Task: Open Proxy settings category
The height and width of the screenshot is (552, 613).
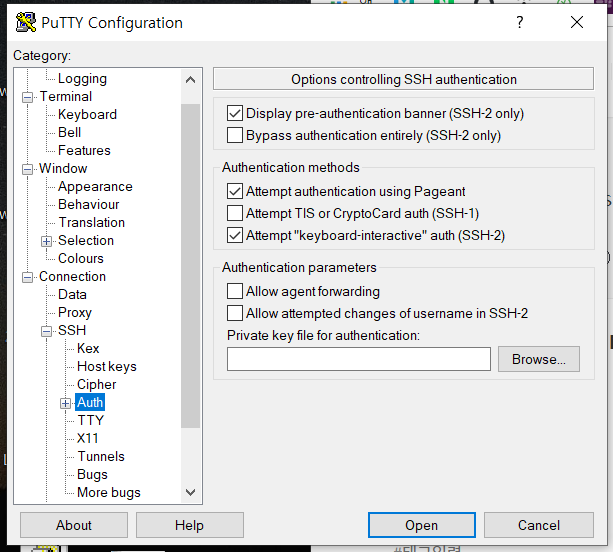Action: [75, 312]
